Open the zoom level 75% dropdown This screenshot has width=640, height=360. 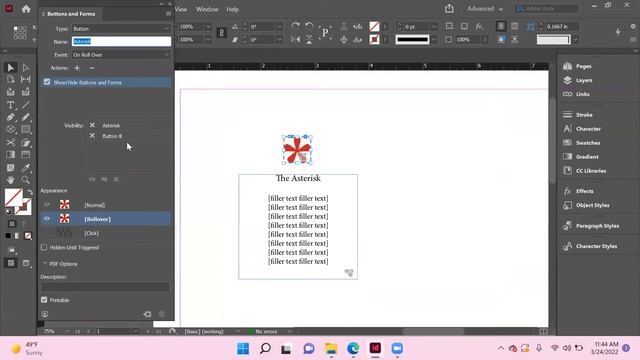[66, 331]
